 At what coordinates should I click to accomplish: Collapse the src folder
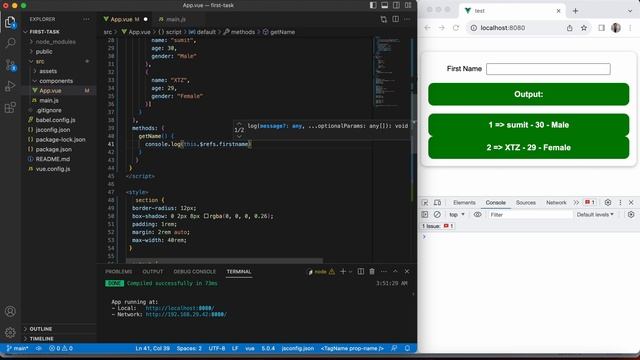coord(40,61)
